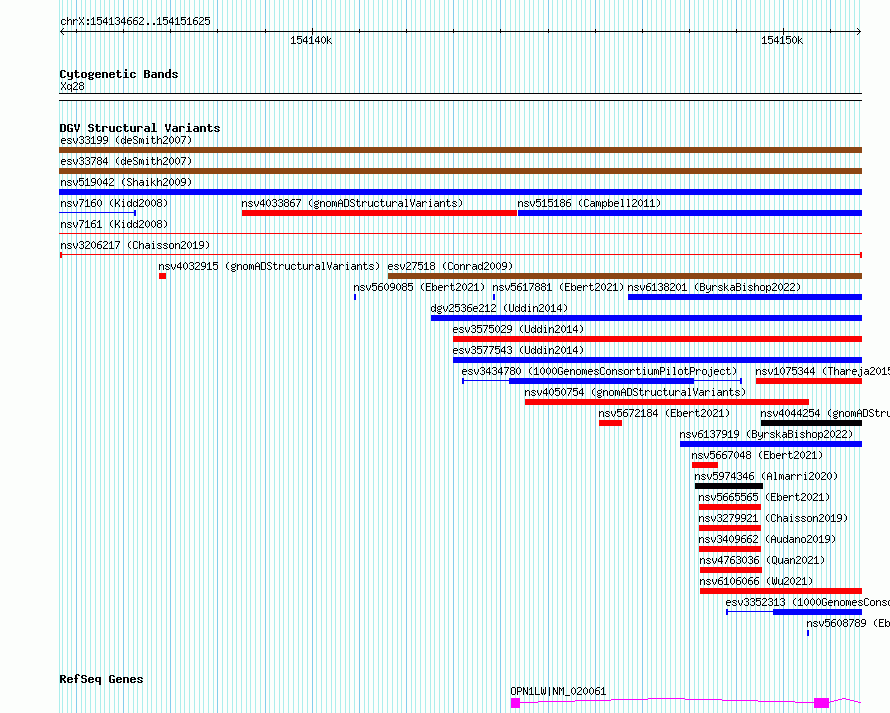Open nsv4033867 (gnomADStructuralVariants) label
This screenshot has height=713, width=890.
click(x=352, y=203)
